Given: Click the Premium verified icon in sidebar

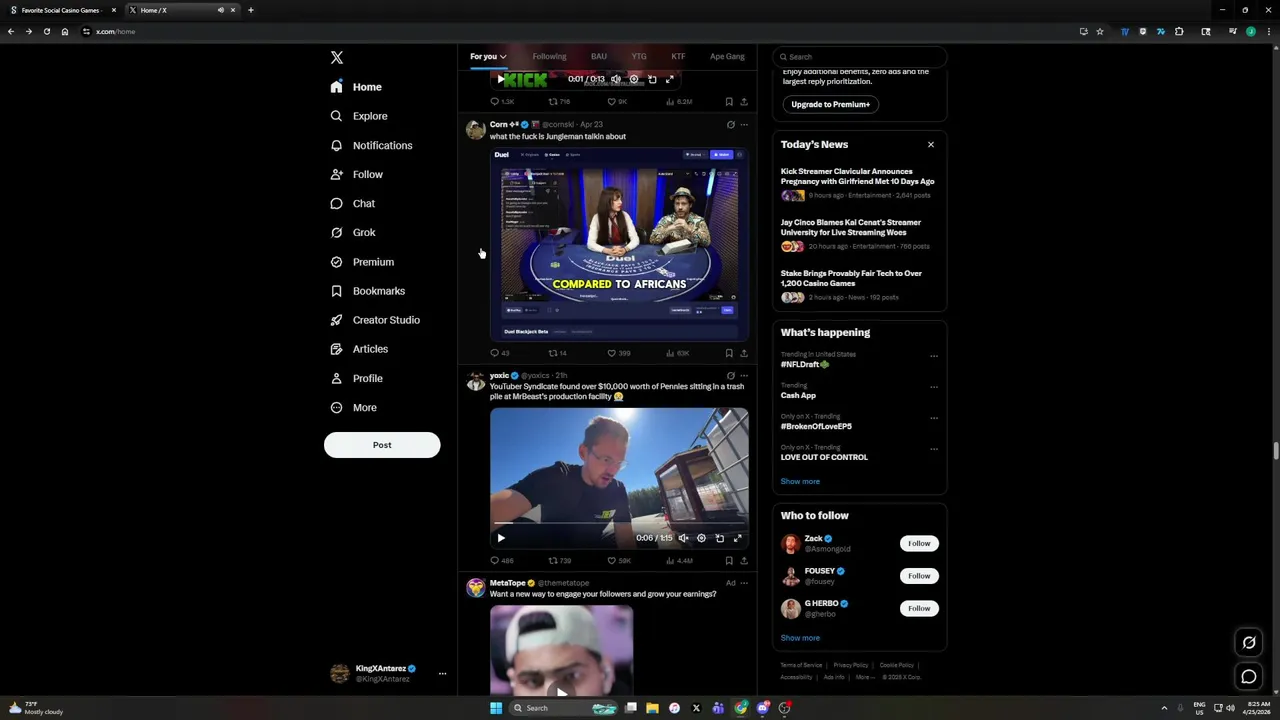Looking at the screenshot, I should click(x=336, y=262).
